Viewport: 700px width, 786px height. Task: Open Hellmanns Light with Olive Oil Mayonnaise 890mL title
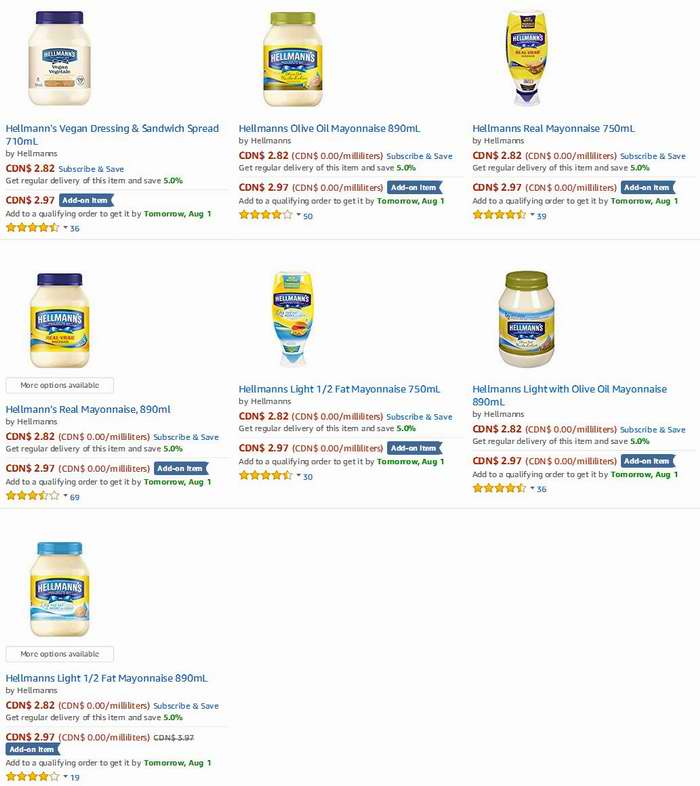[x=570, y=395]
